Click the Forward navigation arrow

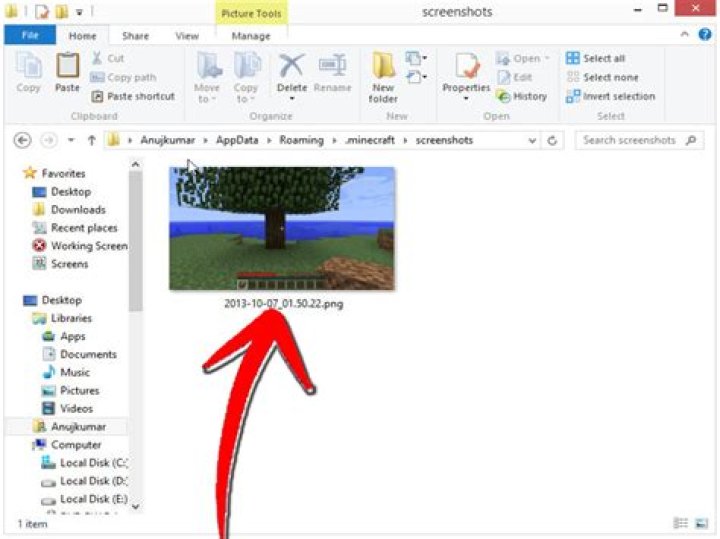pos(49,140)
